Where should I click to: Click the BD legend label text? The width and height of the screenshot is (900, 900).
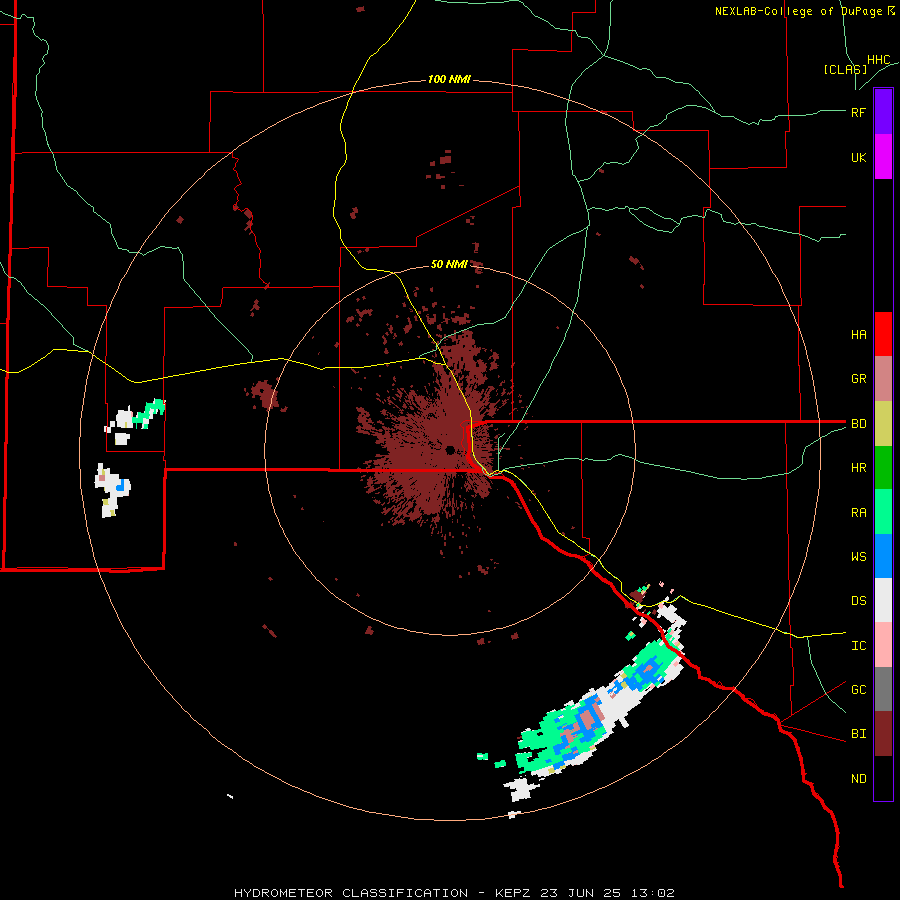pos(858,424)
